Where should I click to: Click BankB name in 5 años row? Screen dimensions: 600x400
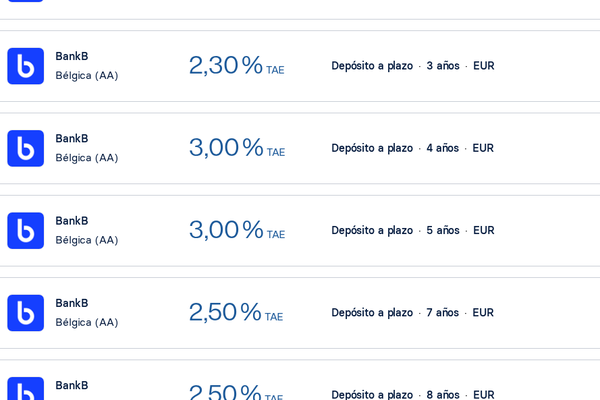[x=72, y=221]
